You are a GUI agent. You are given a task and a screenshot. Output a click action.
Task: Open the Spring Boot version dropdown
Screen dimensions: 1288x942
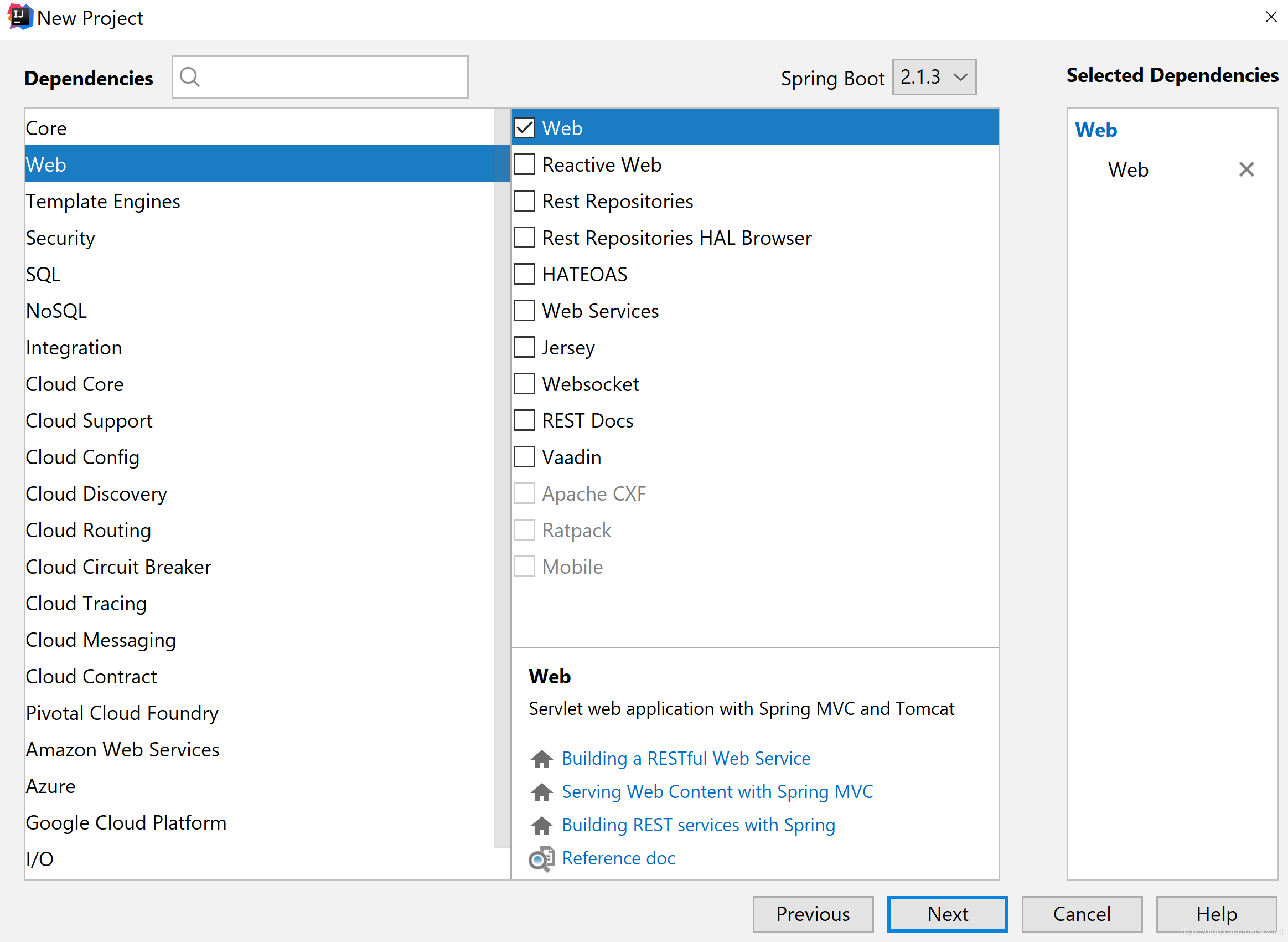tap(934, 77)
